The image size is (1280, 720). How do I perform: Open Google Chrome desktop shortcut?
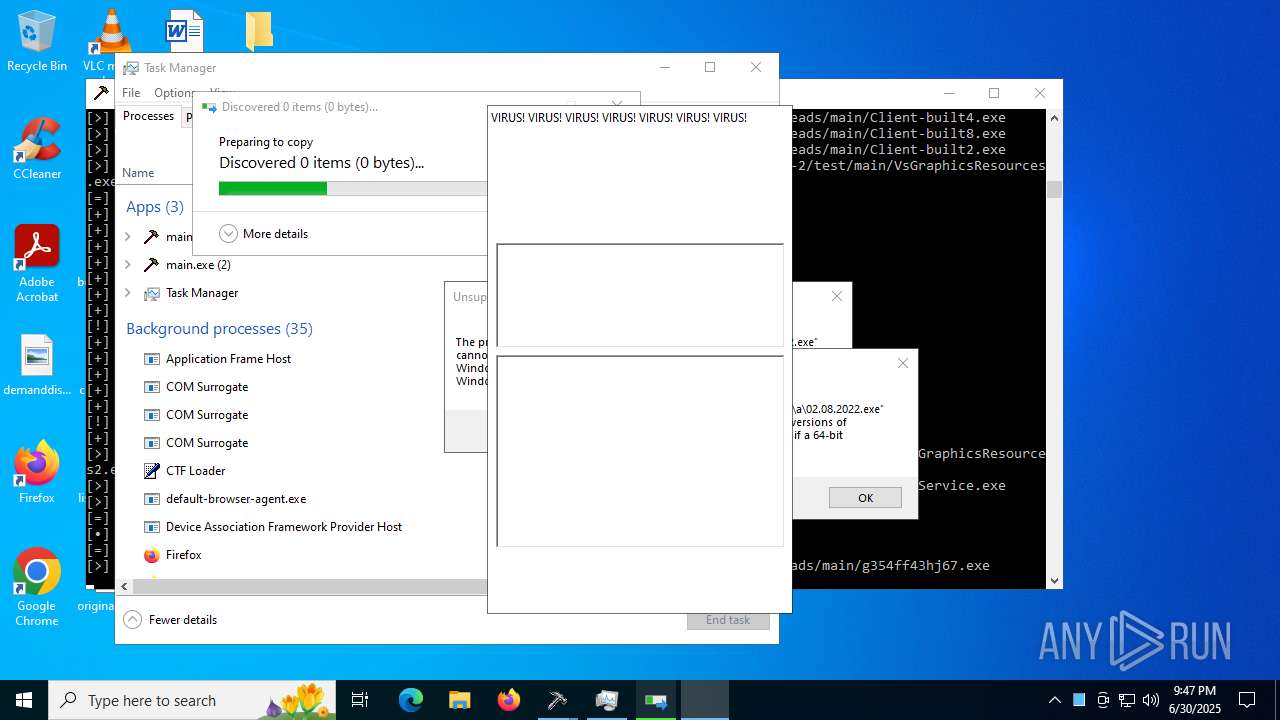coord(37,588)
